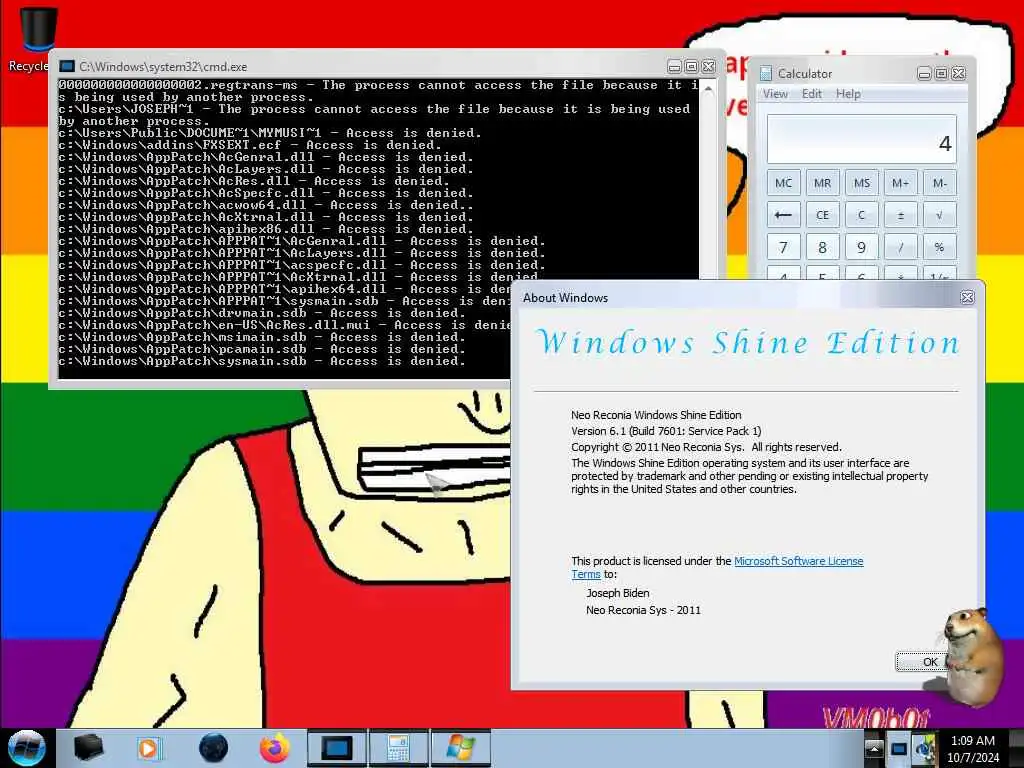Click the Calculator title bar icon
The height and width of the screenshot is (768, 1024).
point(765,73)
